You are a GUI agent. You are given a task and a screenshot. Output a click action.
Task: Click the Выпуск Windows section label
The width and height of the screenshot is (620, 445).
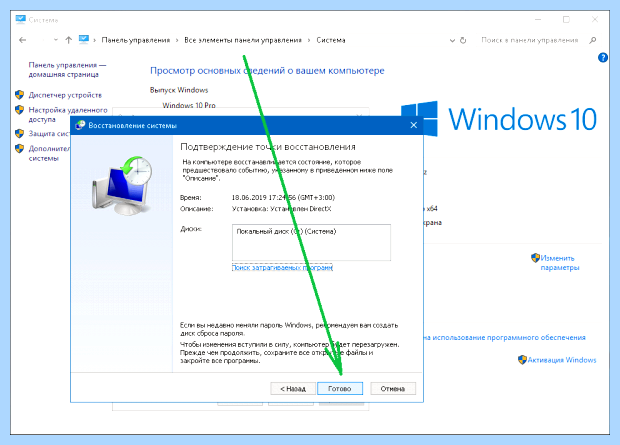point(179,90)
